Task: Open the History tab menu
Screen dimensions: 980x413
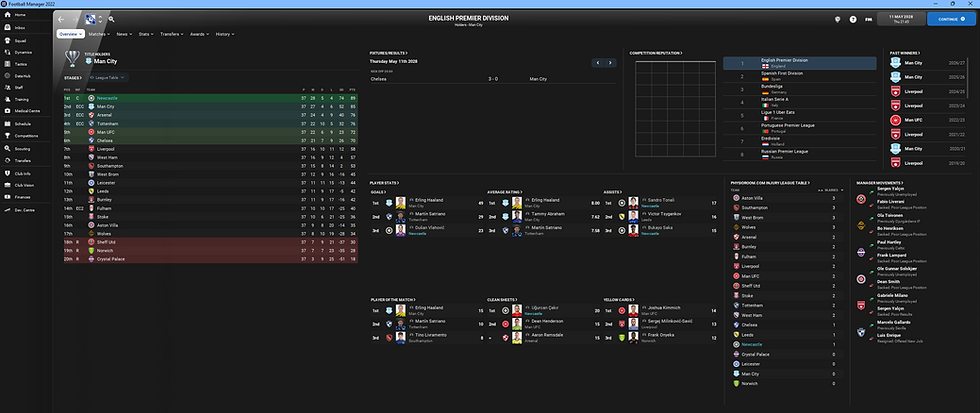Action: pyautogui.click(x=224, y=34)
